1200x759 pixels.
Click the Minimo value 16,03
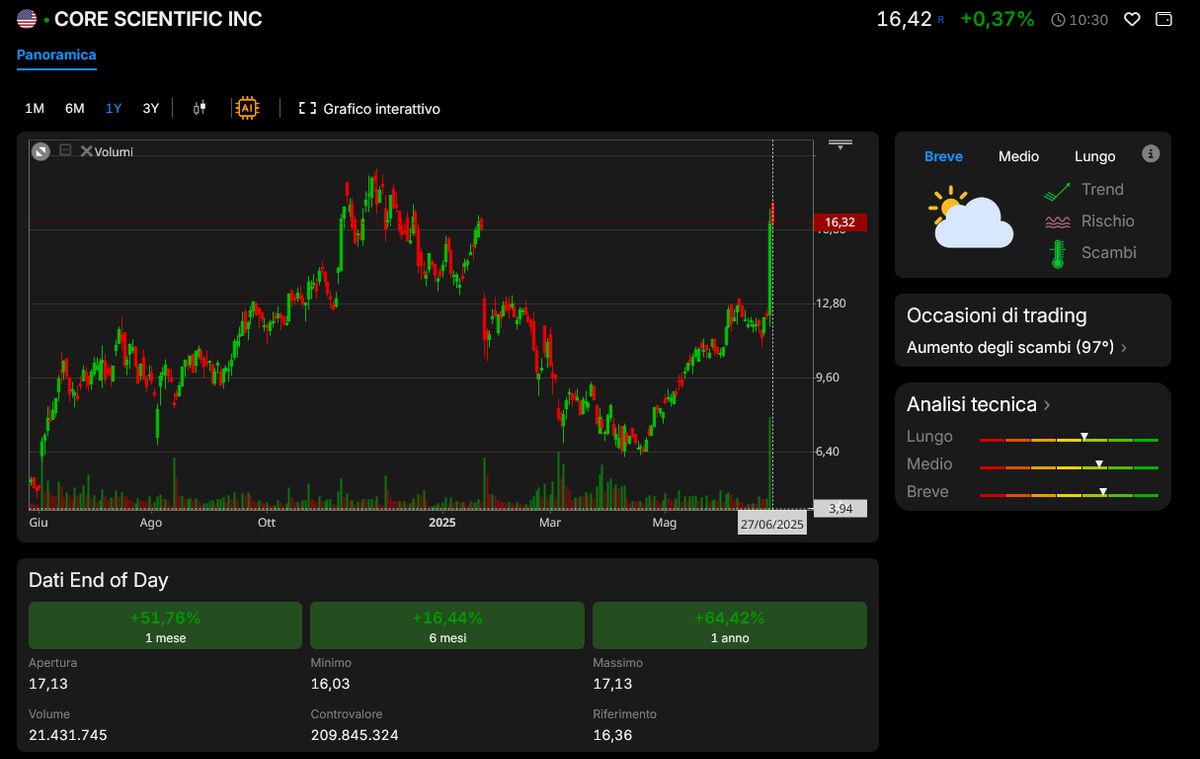330,684
